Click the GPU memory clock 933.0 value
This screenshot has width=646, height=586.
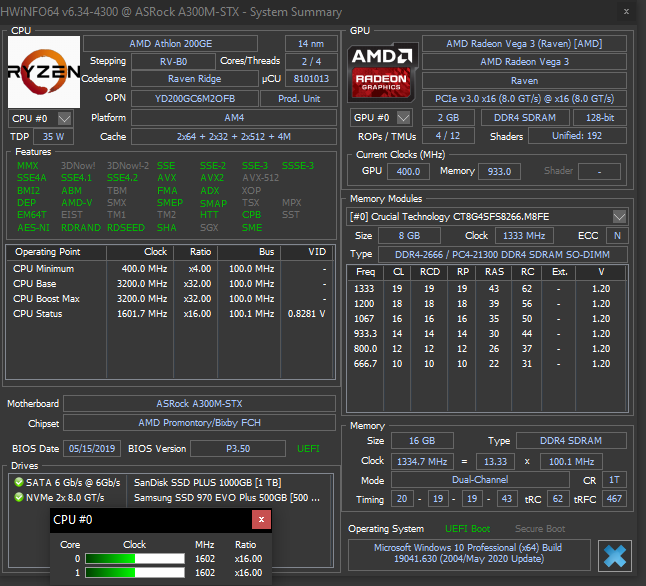(499, 171)
